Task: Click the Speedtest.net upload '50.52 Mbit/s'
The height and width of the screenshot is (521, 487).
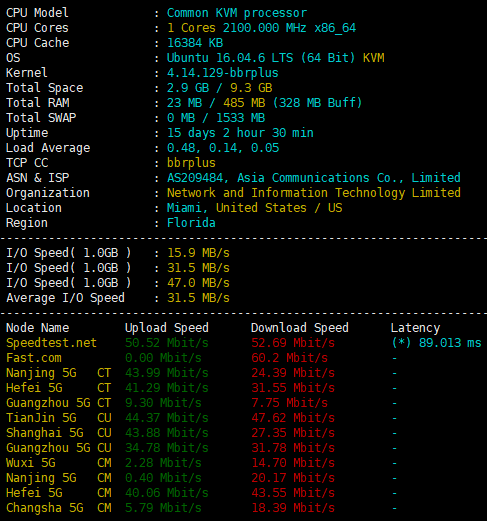Action: (167, 343)
